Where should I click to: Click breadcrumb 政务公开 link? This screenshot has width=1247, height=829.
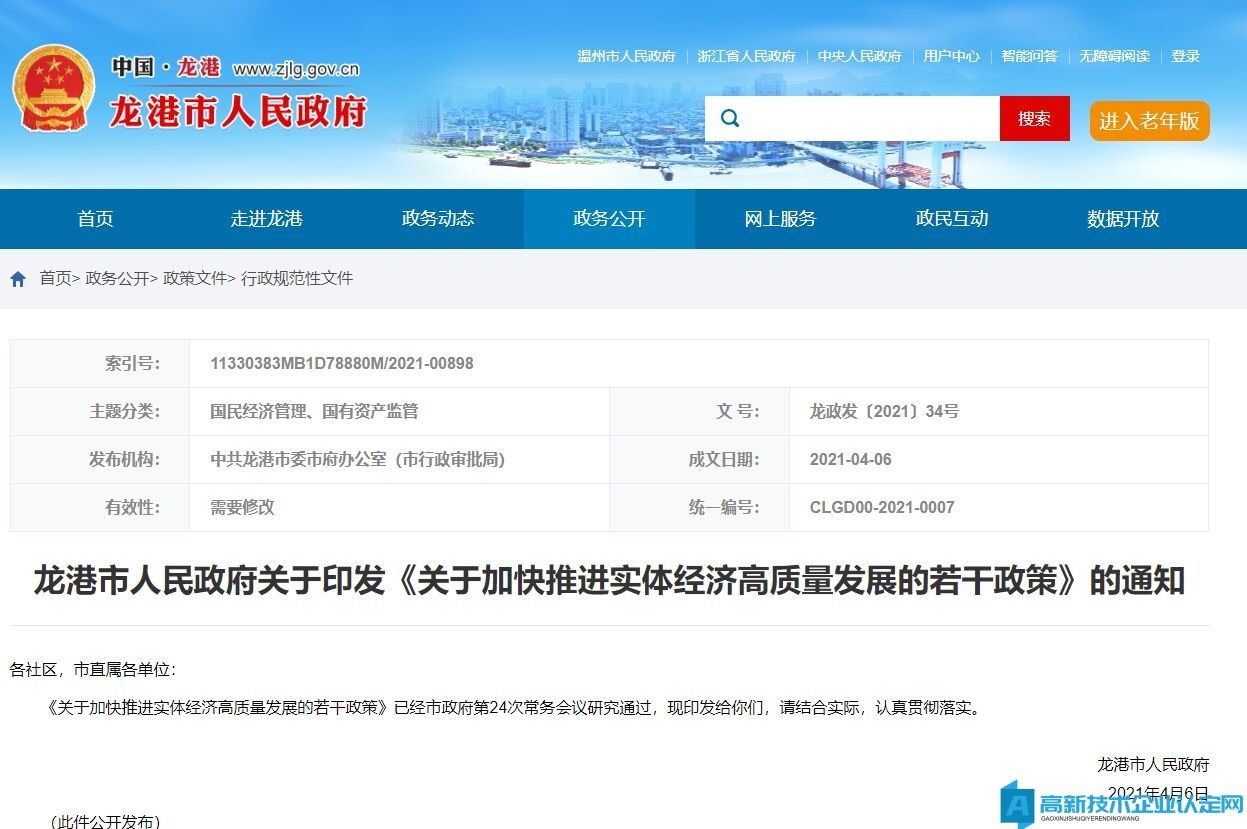(117, 279)
